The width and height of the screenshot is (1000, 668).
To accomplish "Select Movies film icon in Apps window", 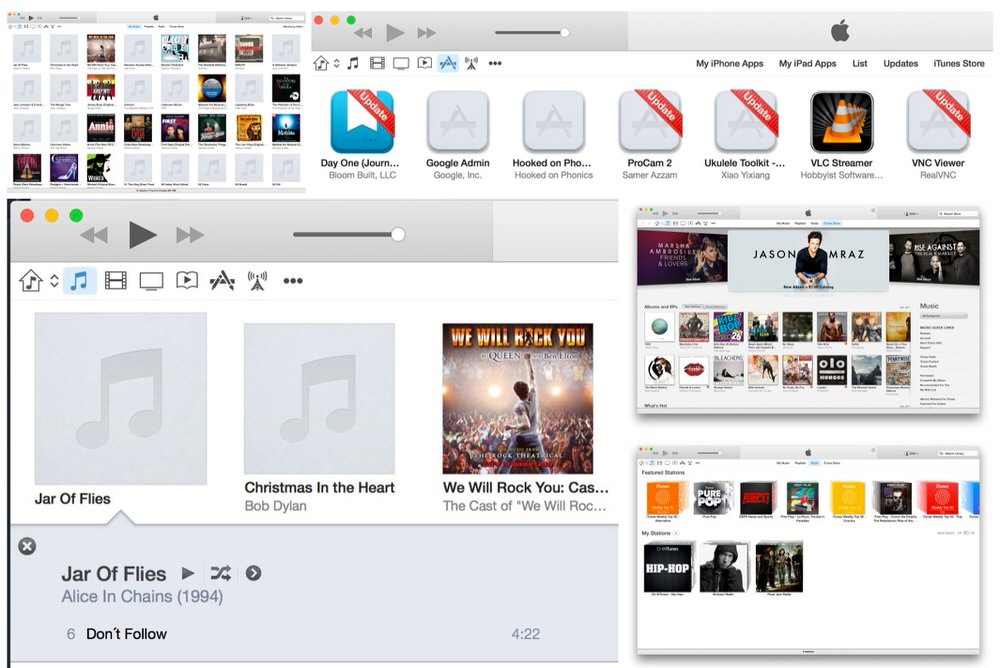I will coord(378,63).
